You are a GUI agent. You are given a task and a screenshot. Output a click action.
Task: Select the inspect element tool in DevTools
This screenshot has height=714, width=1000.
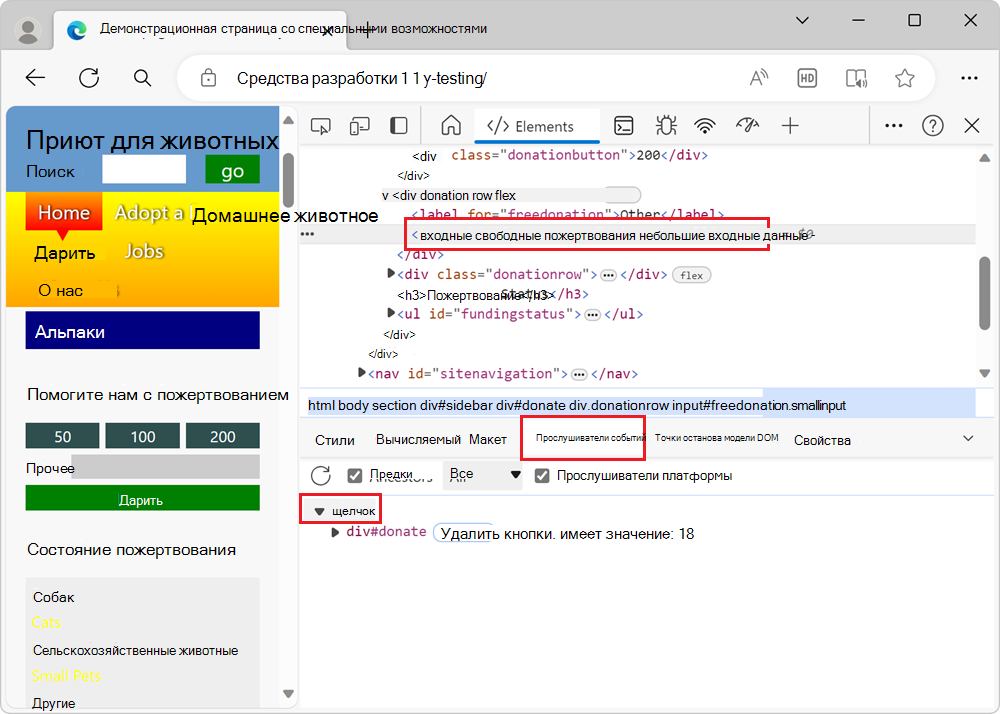tap(322, 125)
